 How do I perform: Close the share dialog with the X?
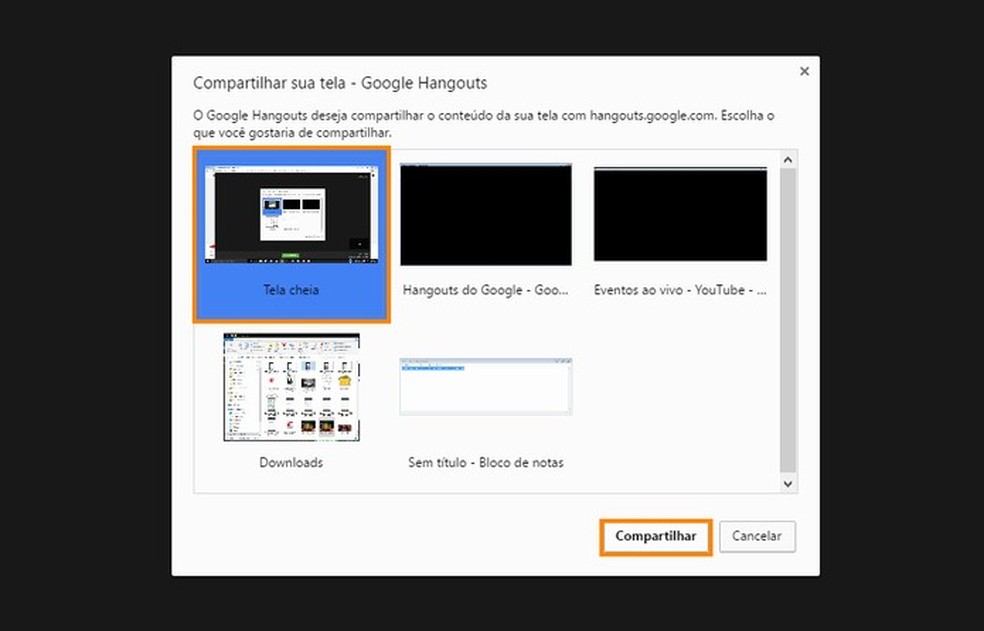point(805,72)
